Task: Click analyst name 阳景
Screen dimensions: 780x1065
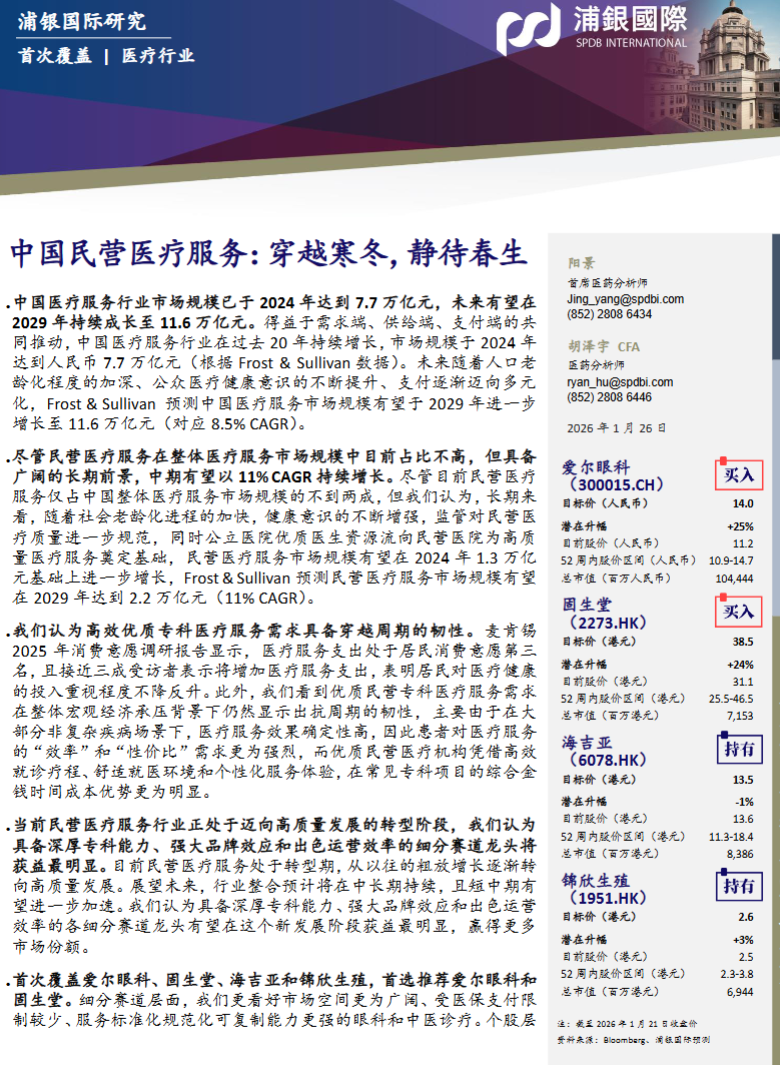Action: [x=581, y=263]
